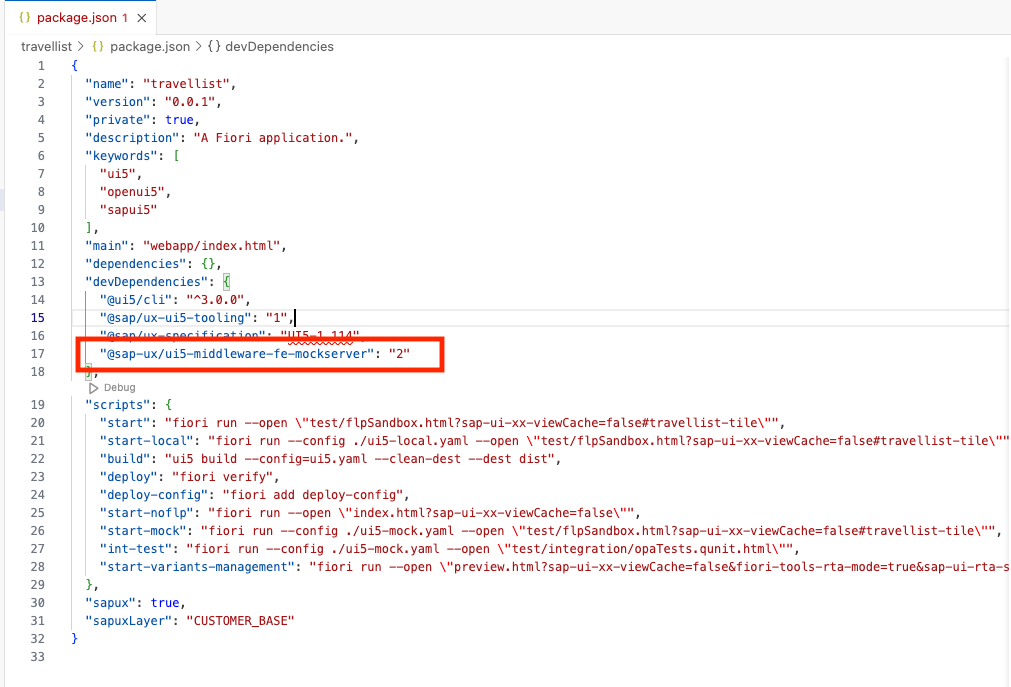The width and height of the screenshot is (1011, 687).
Task: Click the "sapux" key
Action: [111, 603]
